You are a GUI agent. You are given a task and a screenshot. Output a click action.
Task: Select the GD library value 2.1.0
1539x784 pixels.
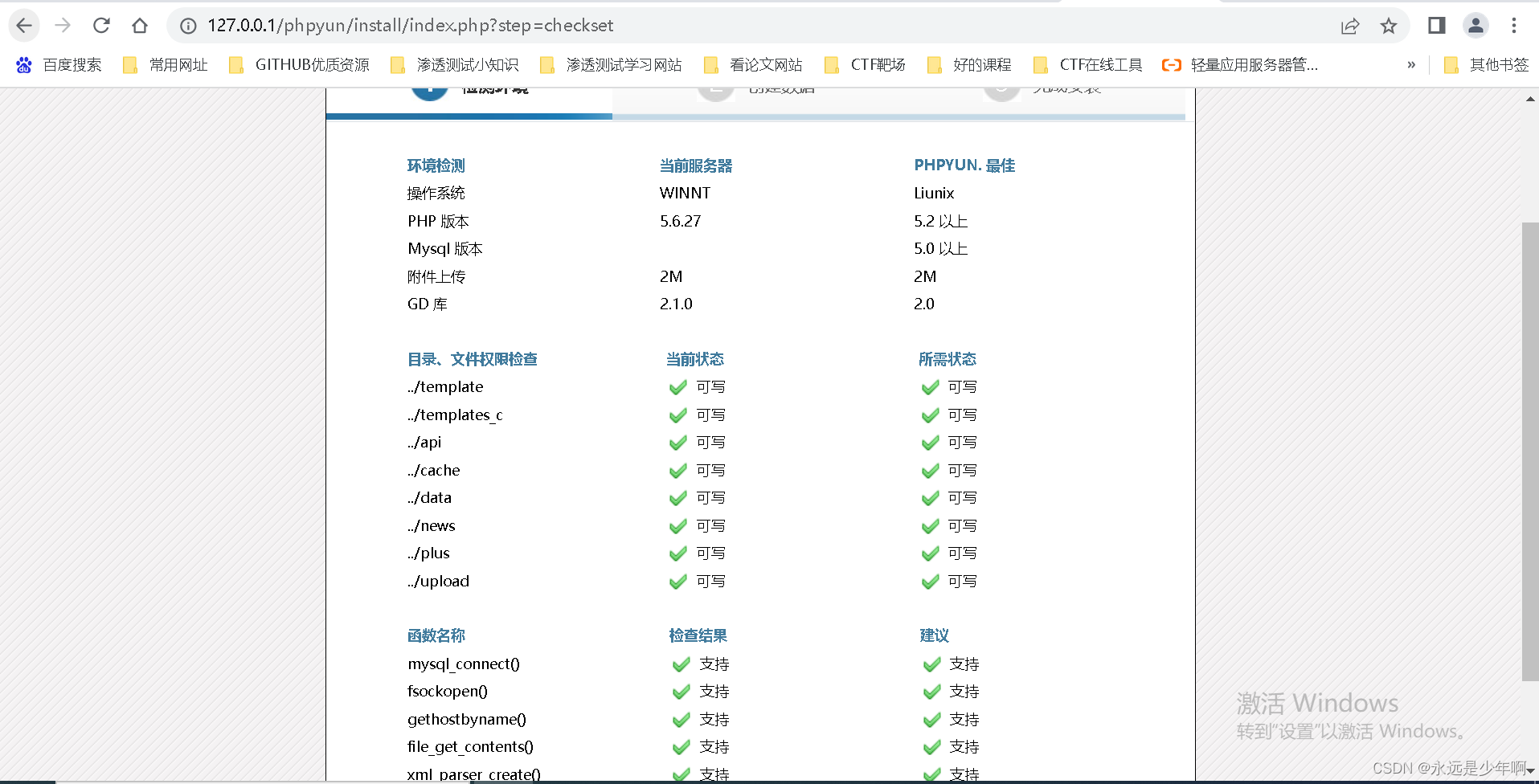[x=676, y=304]
